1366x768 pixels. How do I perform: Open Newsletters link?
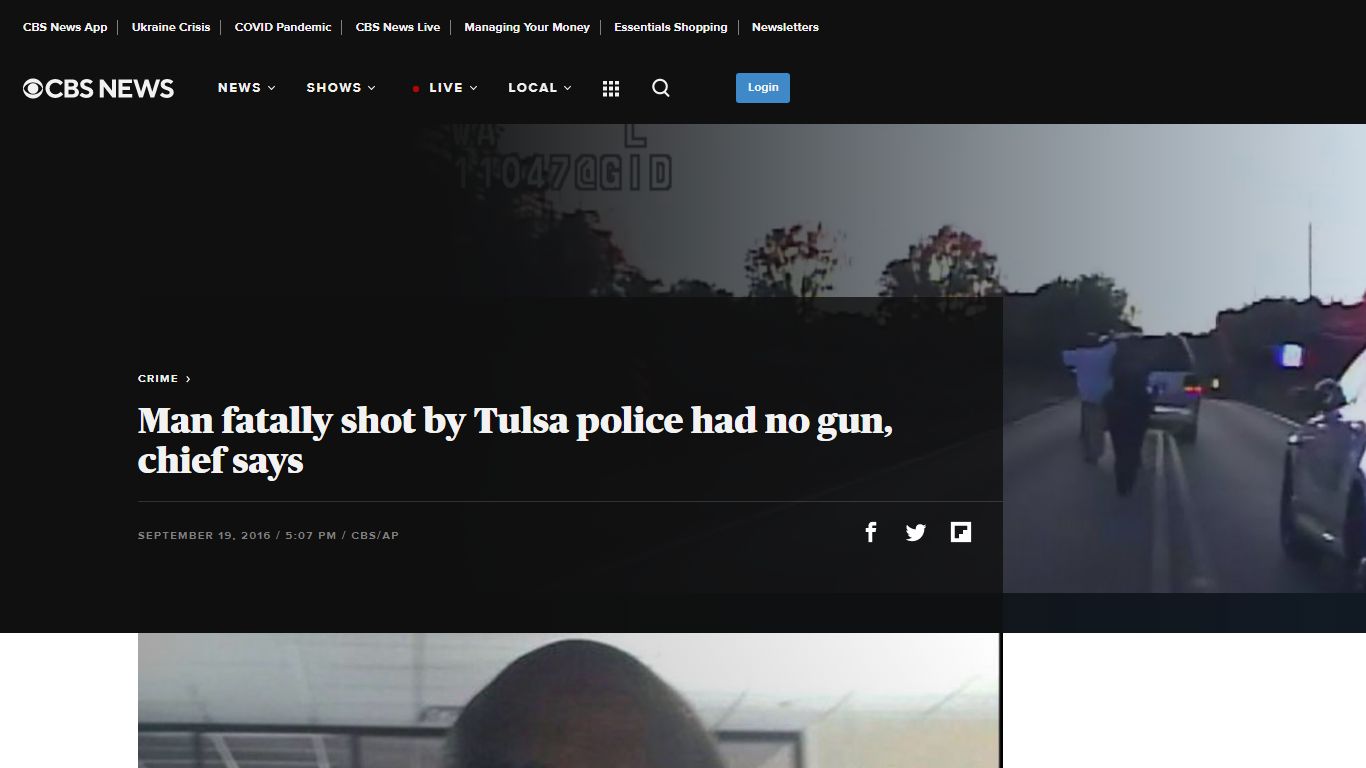(x=785, y=27)
